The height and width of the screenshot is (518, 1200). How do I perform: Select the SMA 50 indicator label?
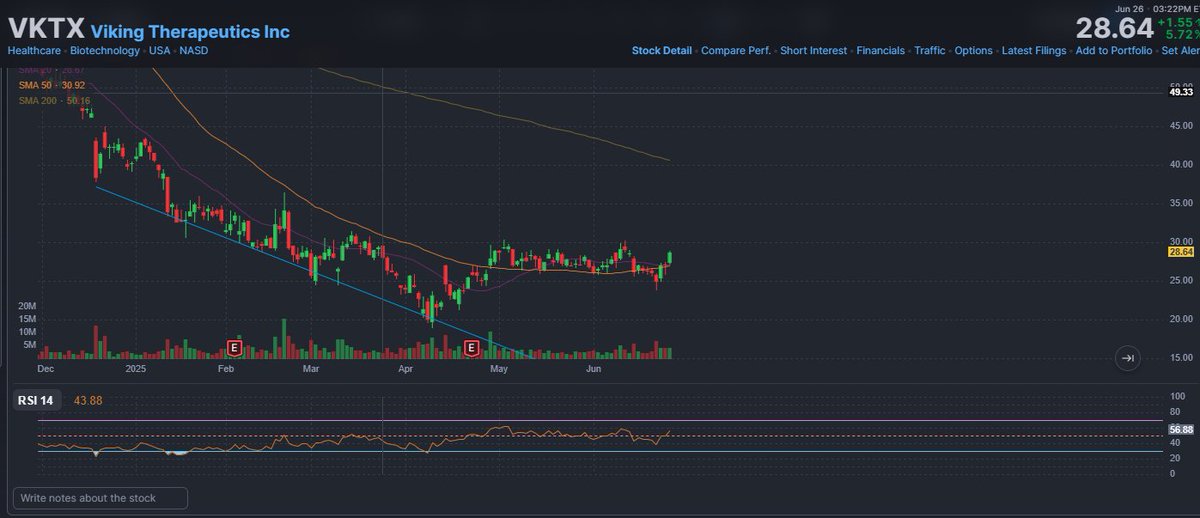click(54, 86)
